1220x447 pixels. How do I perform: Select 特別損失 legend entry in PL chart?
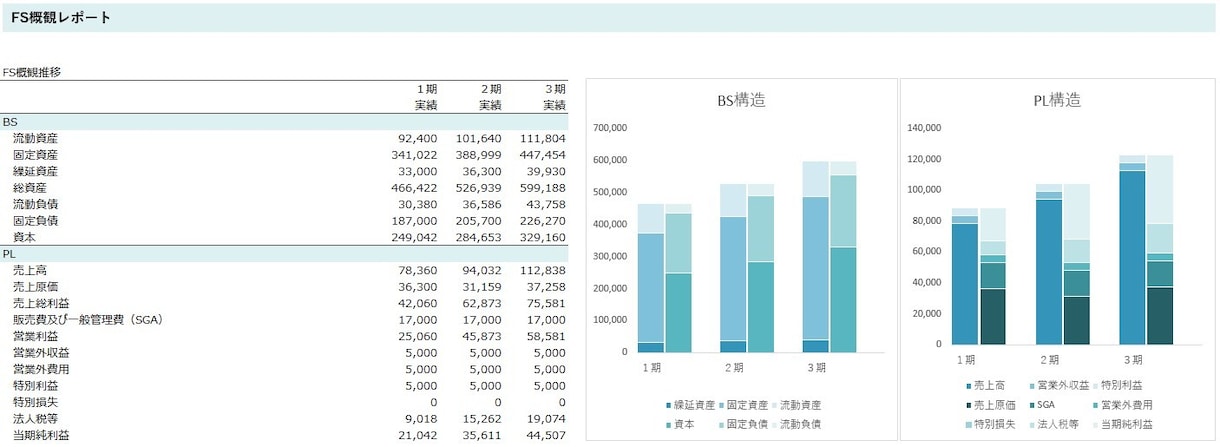point(990,425)
